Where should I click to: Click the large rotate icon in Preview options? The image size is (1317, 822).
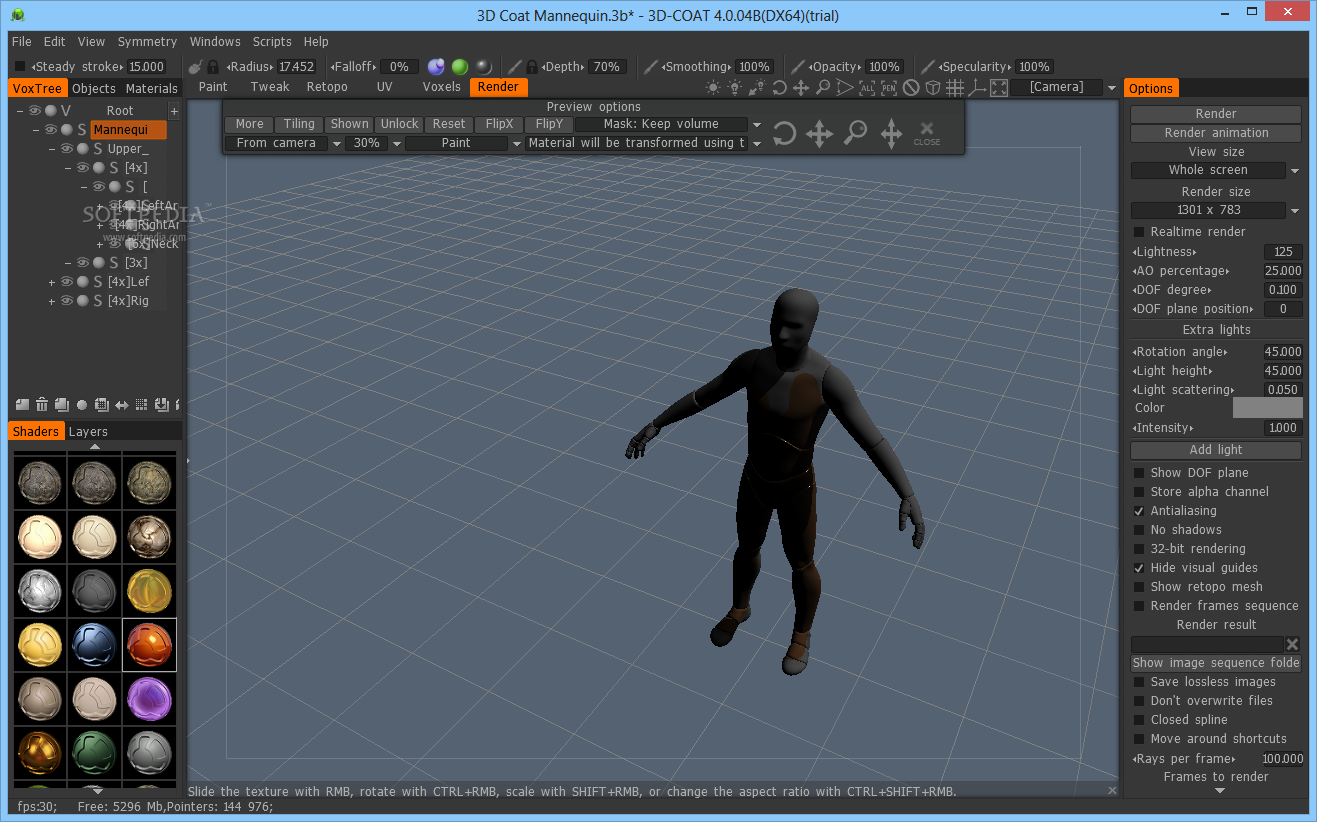click(x=784, y=133)
